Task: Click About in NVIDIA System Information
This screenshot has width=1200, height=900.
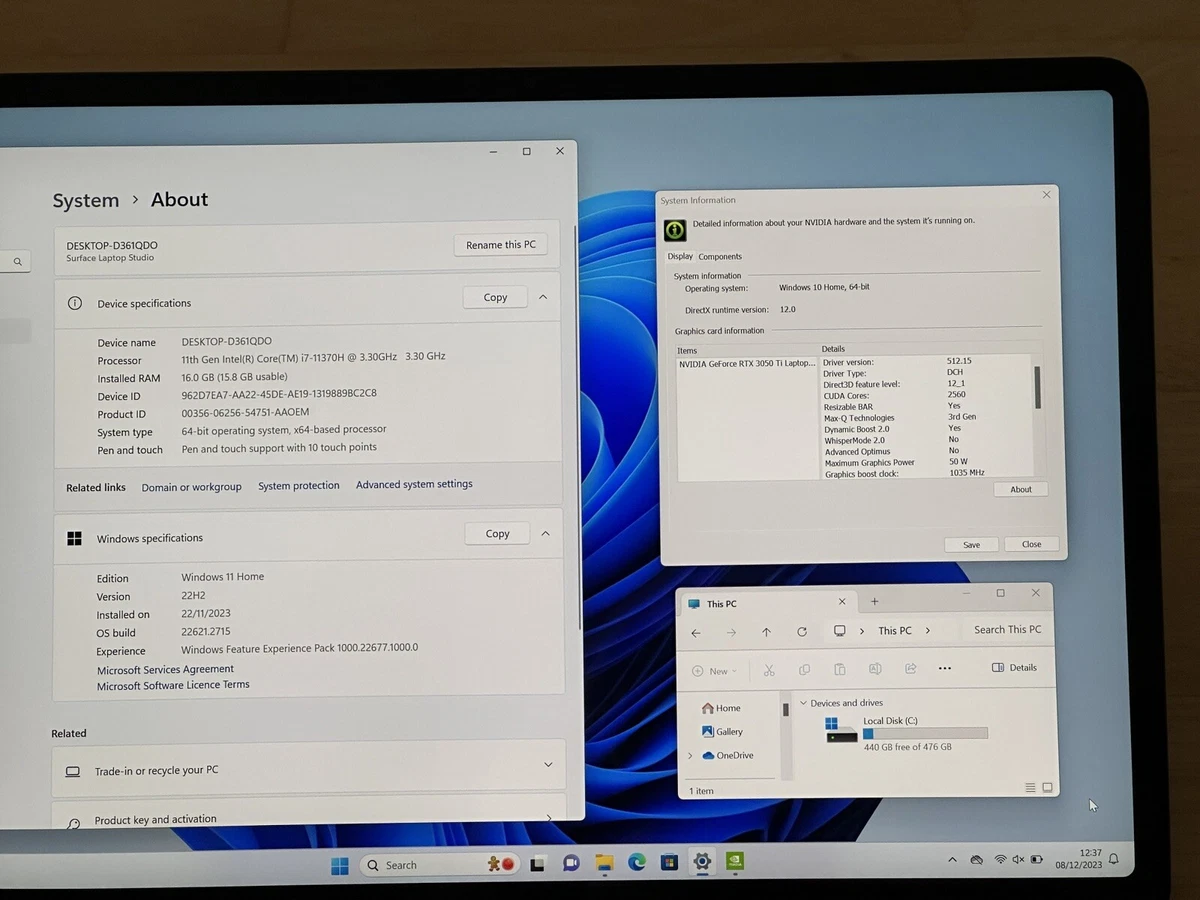Action: pyautogui.click(x=1021, y=490)
